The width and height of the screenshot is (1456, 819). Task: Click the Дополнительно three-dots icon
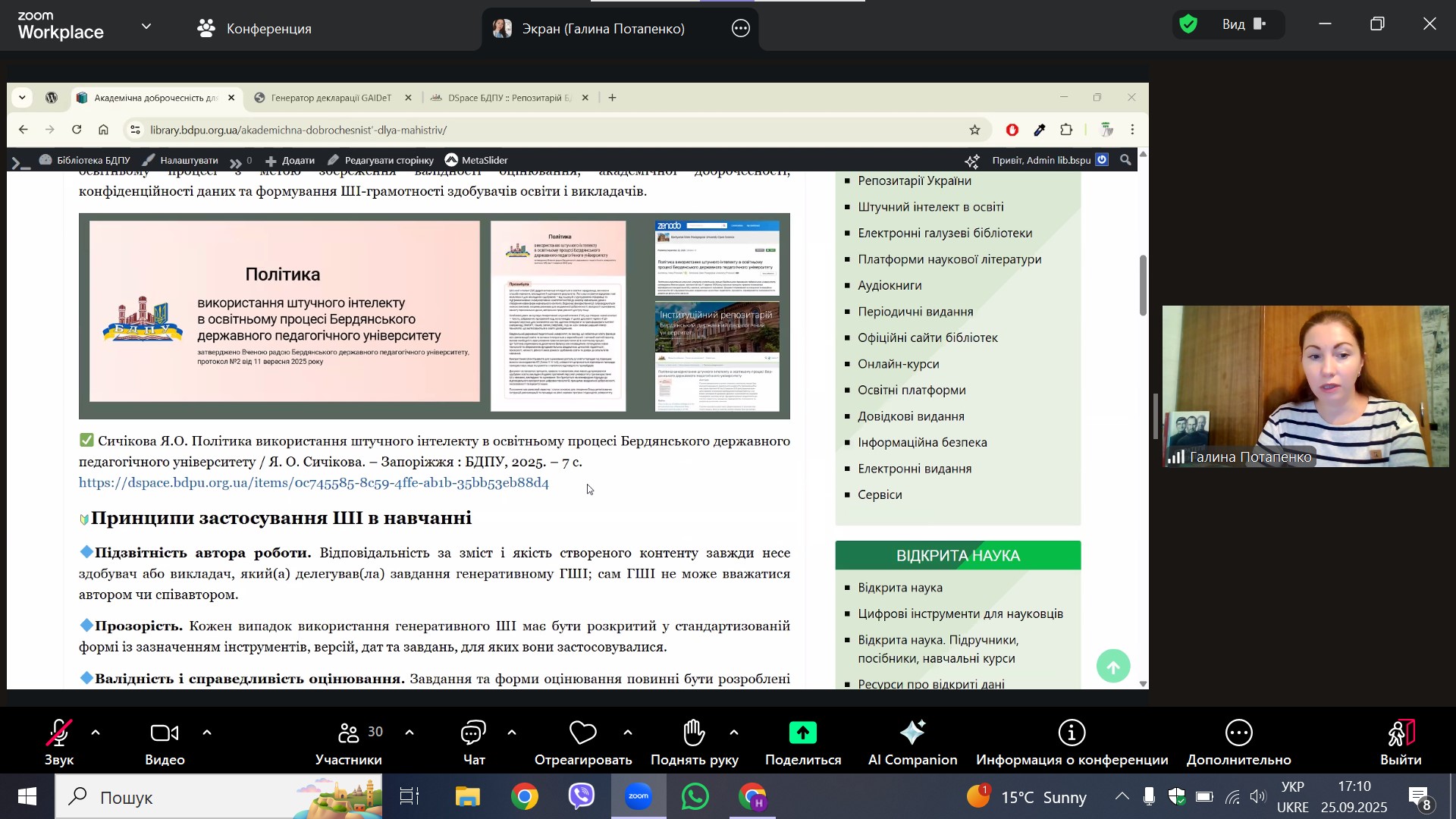click(x=1238, y=733)
